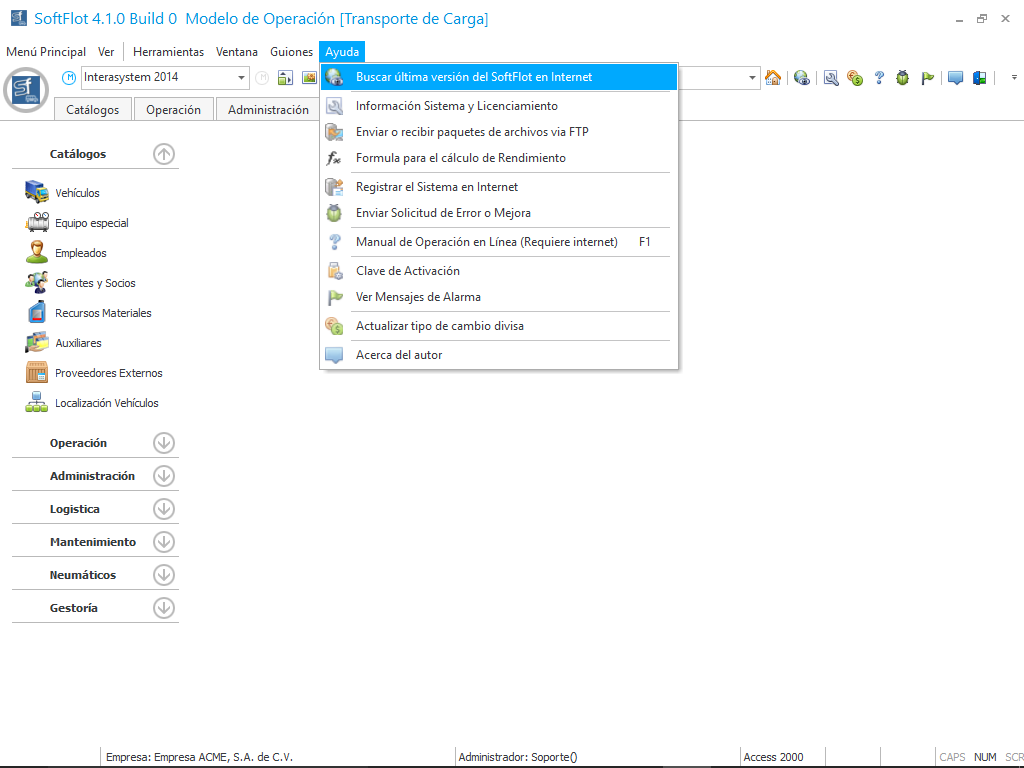Expand the Mantenimiento sidebar section
The height and width of the screenshot is (768, 1024).
(164, 542)
